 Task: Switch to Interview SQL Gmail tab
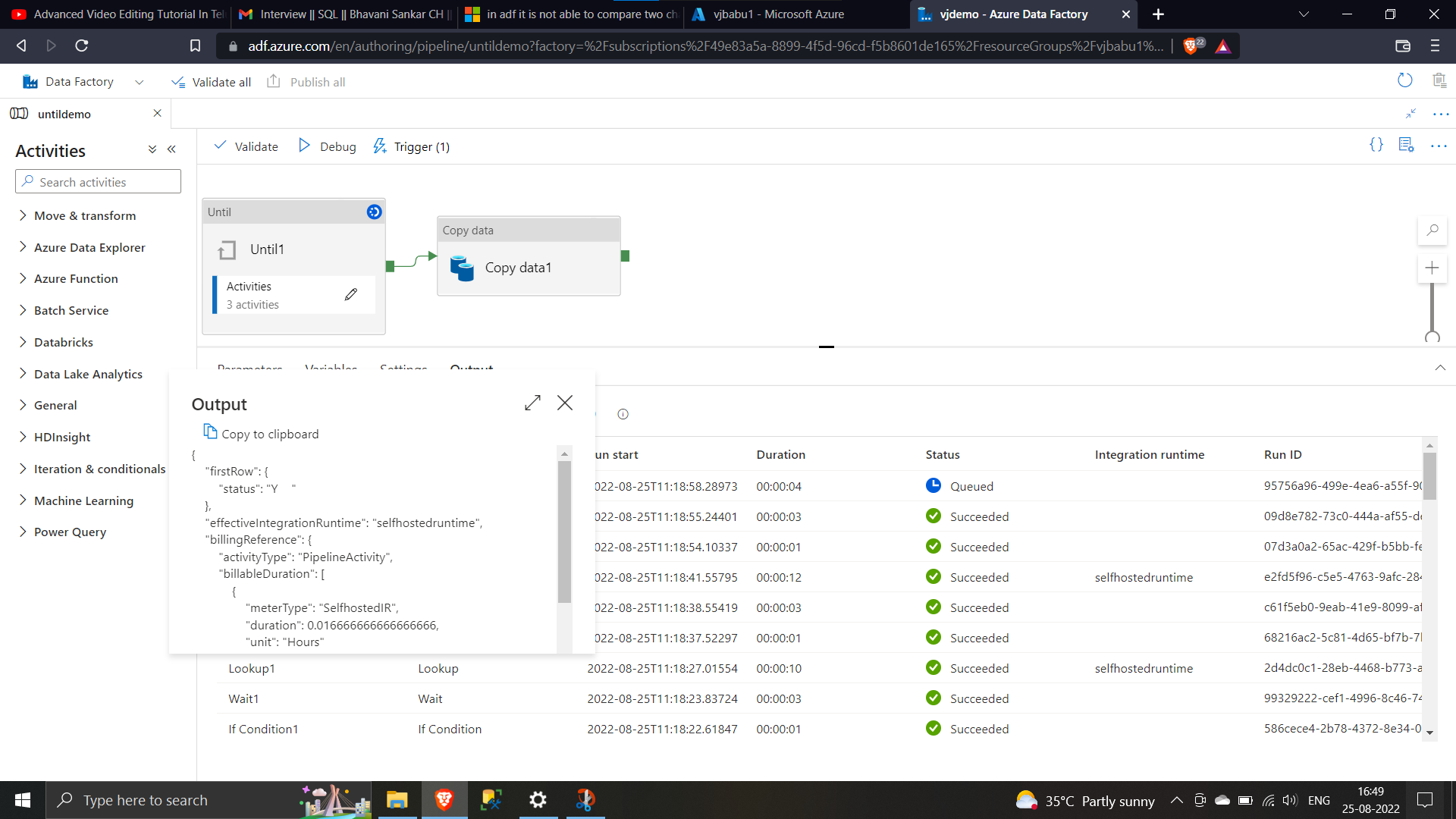[x=345, y=14]
